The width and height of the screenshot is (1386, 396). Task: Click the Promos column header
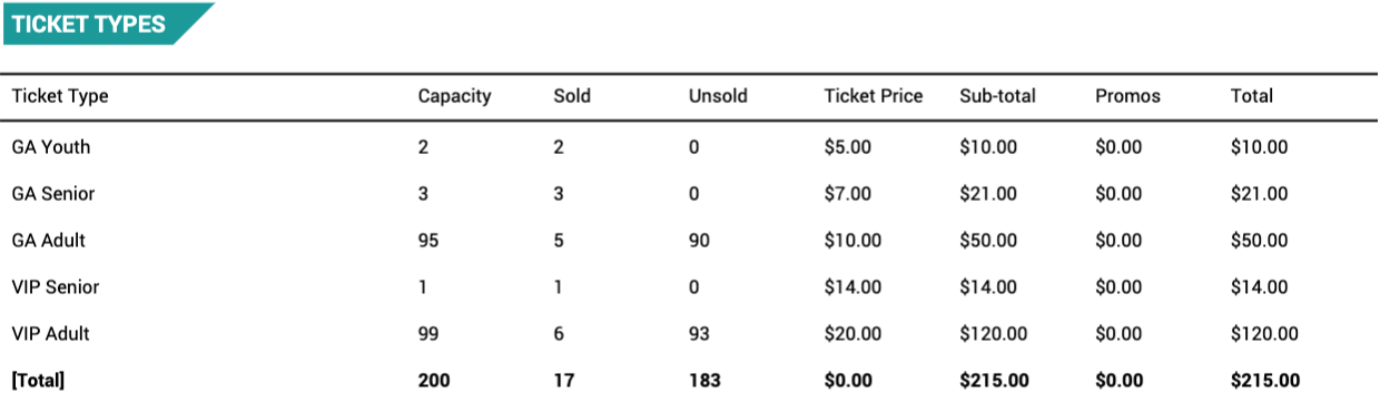1128,97
